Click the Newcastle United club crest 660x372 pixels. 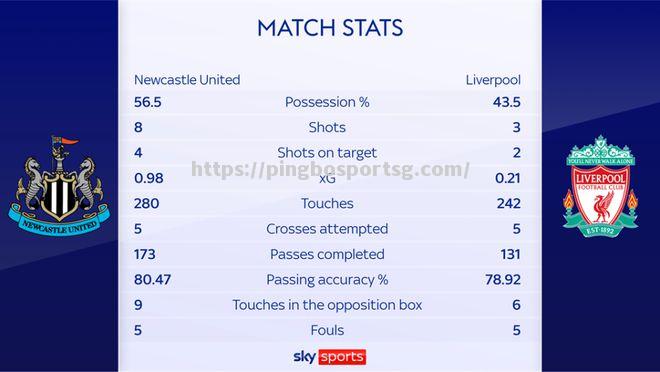point(59,186)
